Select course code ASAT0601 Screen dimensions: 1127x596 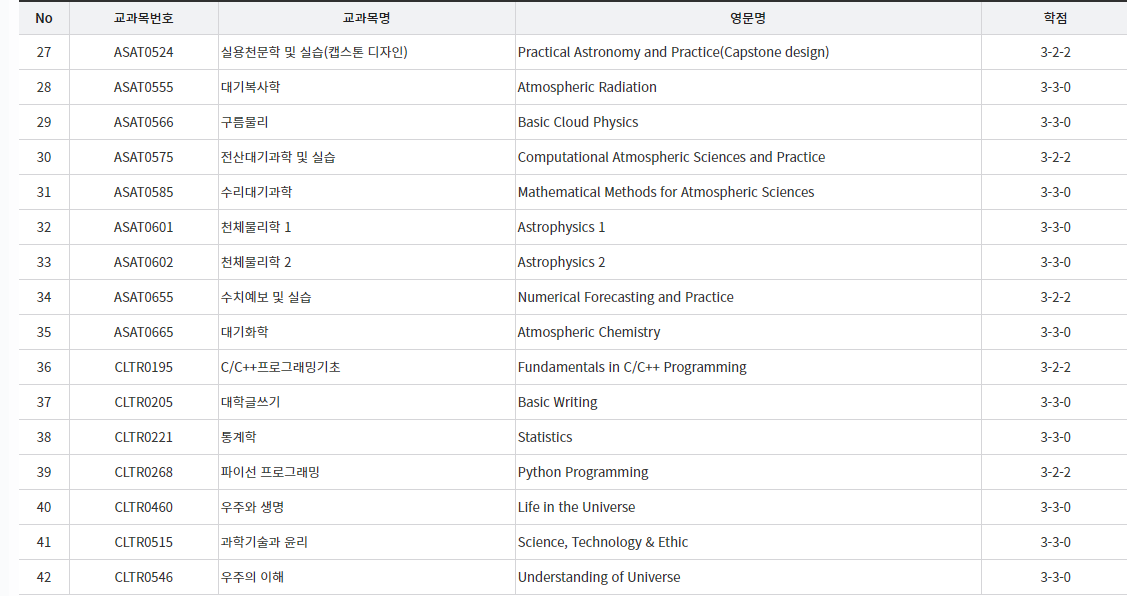tap(144, 227)
